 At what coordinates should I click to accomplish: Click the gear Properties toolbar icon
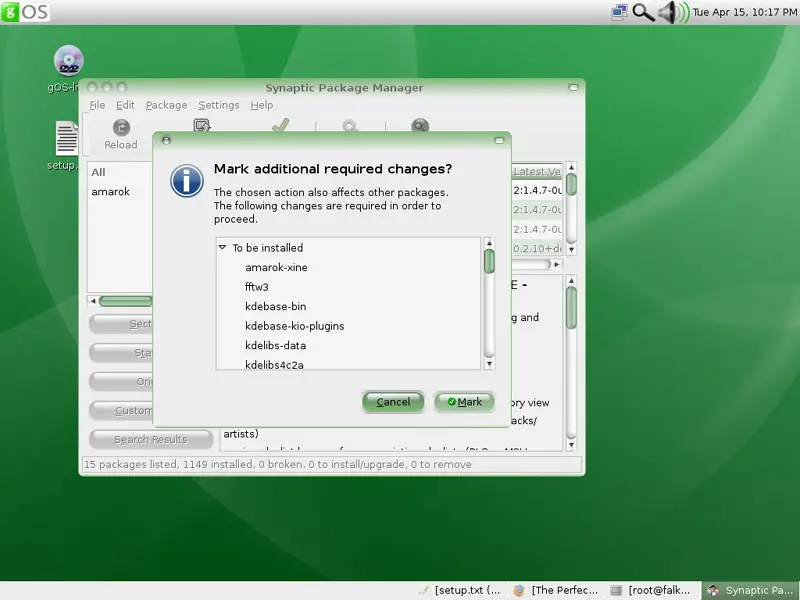pyautogui.click(x=349, y=126)
